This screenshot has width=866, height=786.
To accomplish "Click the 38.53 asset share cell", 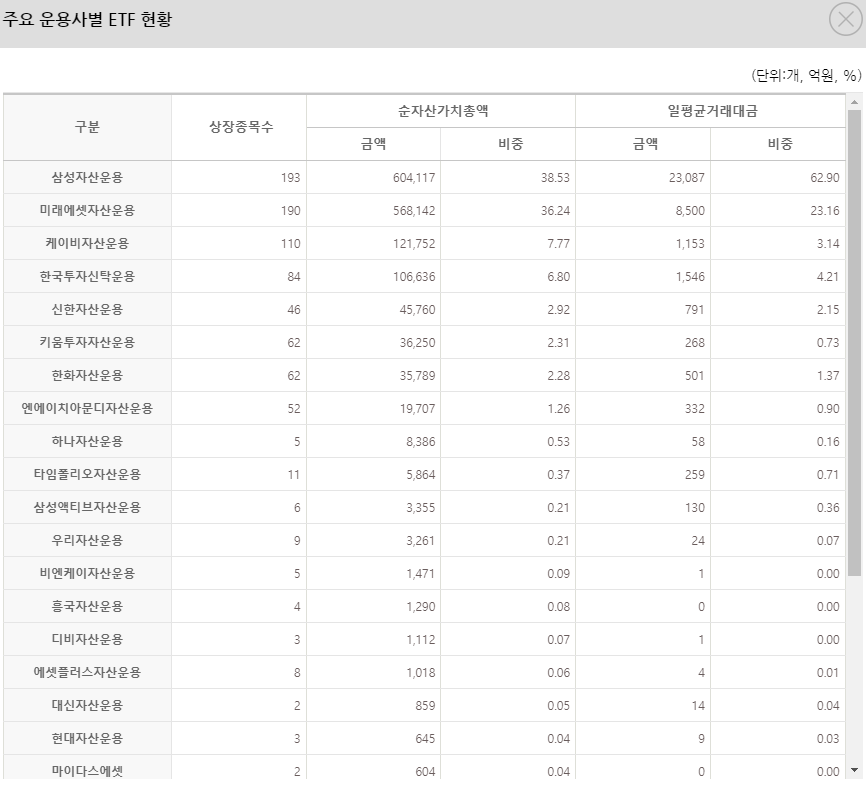I will click(x=555, y=178).
